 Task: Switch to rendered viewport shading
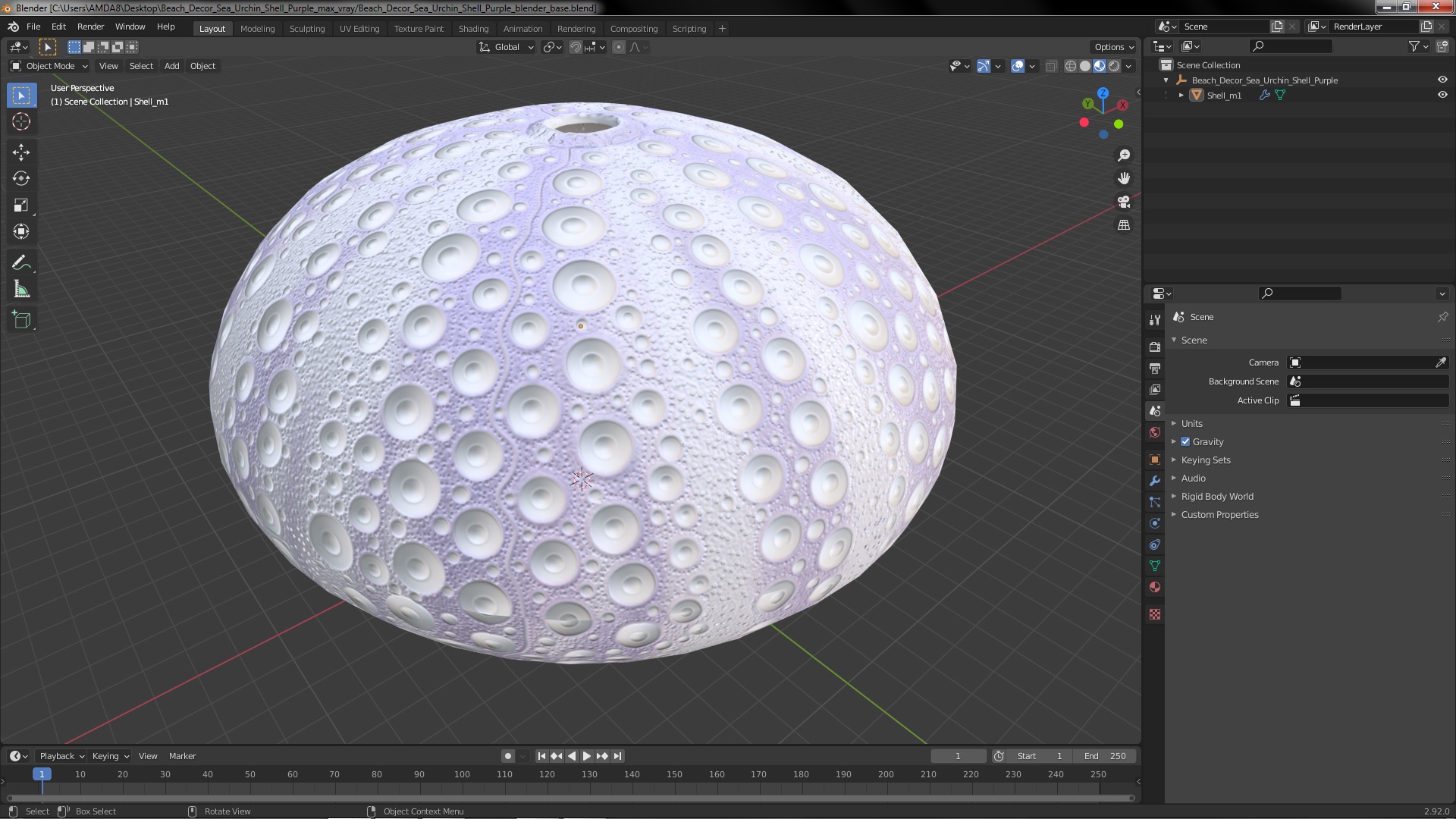click(1114, 66)
